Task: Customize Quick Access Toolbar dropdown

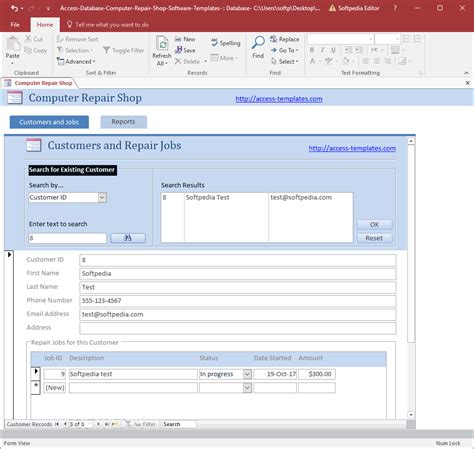Action: 48,8
